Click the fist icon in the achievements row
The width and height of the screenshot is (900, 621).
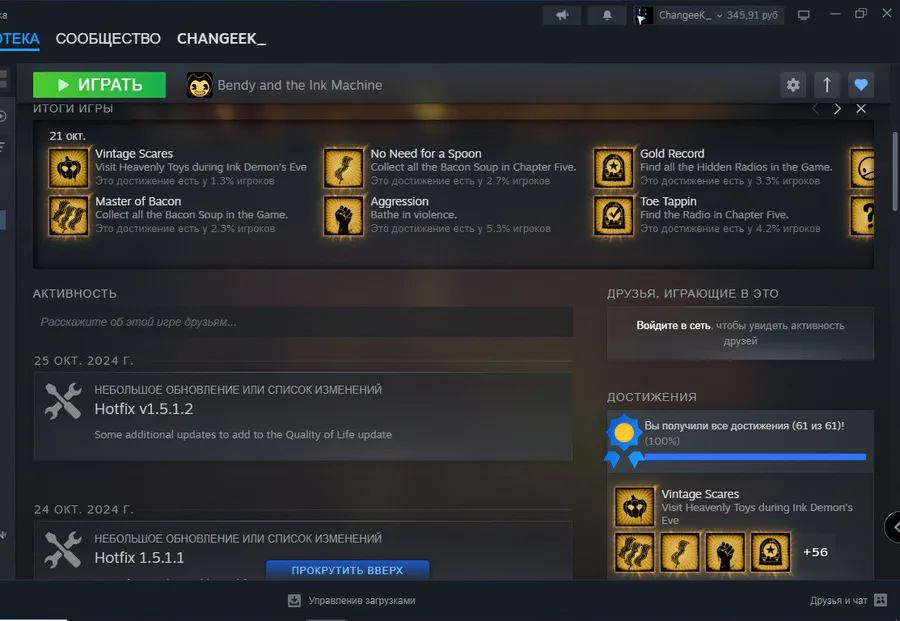pos(725,552)
